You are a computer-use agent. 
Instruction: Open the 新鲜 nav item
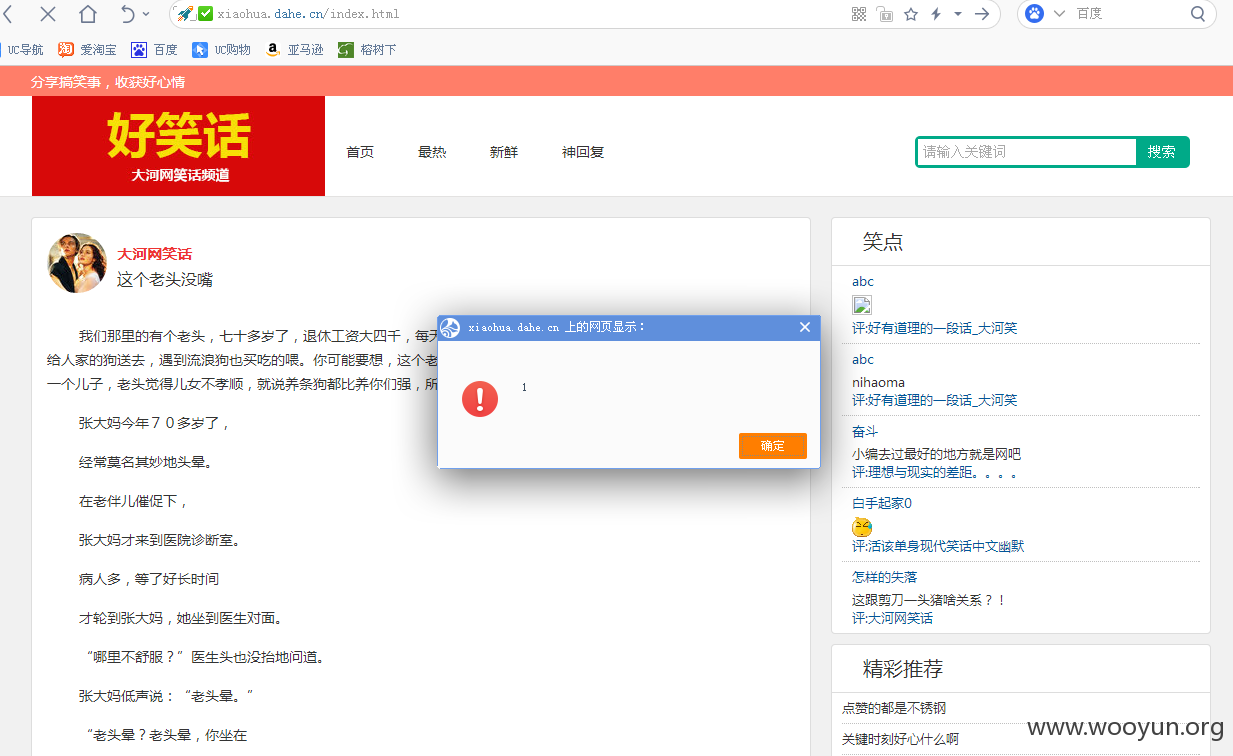click(504, 152)
